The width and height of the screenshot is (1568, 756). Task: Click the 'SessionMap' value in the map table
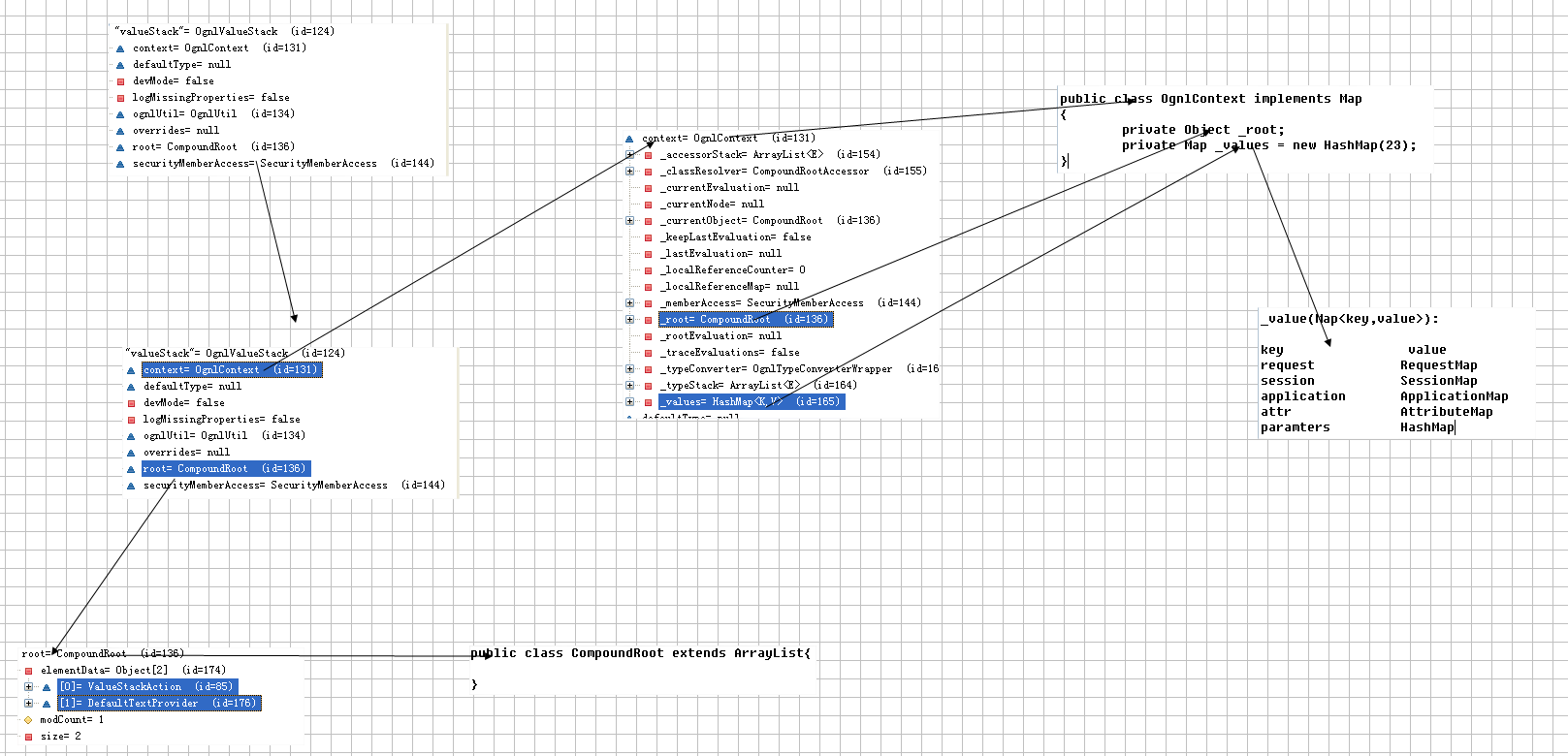click(x=1438, y=381)
